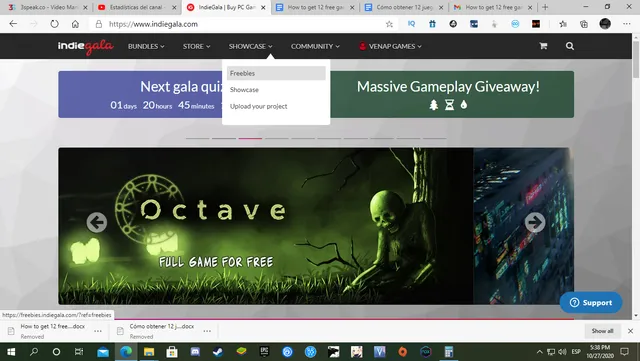The height and width of the screenshot is (361, 640).
Task: Open Microsoft Store from taskbar
Action: pyautogui.click(x=172, y=352)
